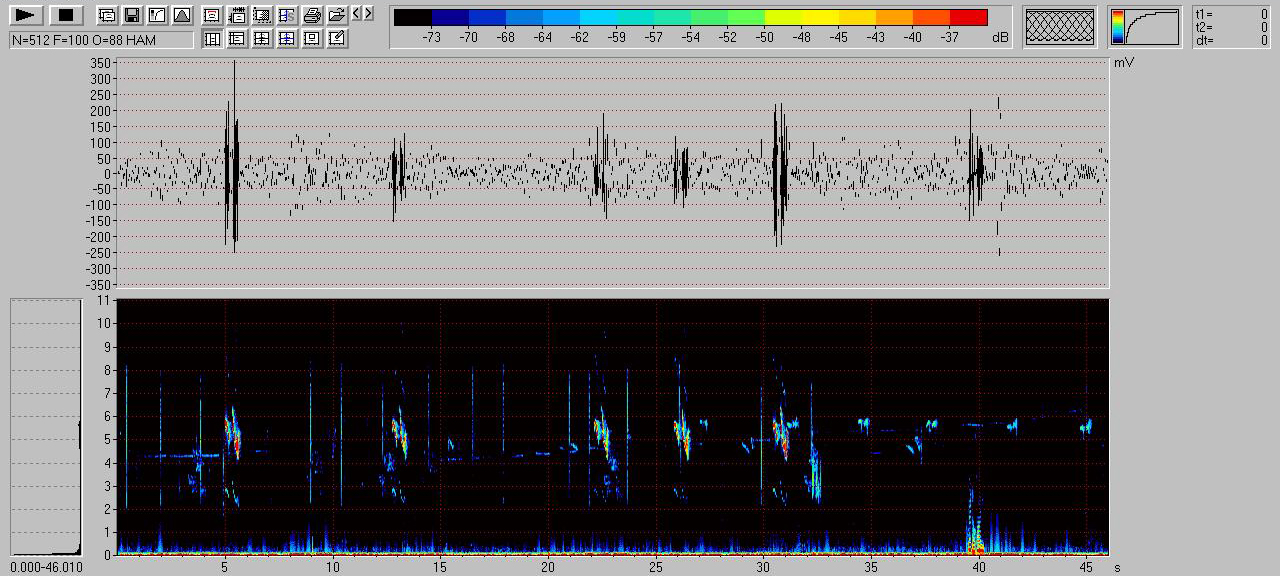Toggle the blue crosshair cursor mode button
Image resolution: width=1280 pixels, height=576 pixels.
pos(287,39)
